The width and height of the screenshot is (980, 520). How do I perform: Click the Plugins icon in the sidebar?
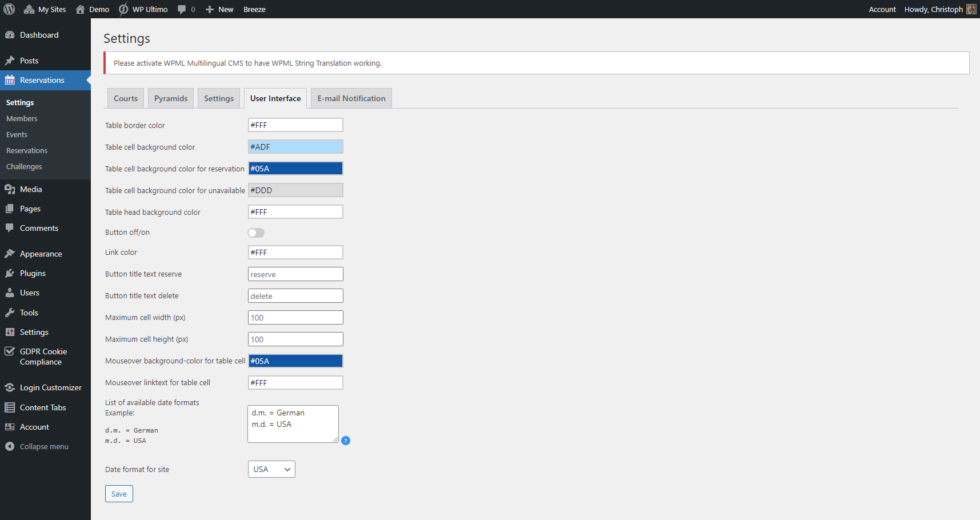10,273
